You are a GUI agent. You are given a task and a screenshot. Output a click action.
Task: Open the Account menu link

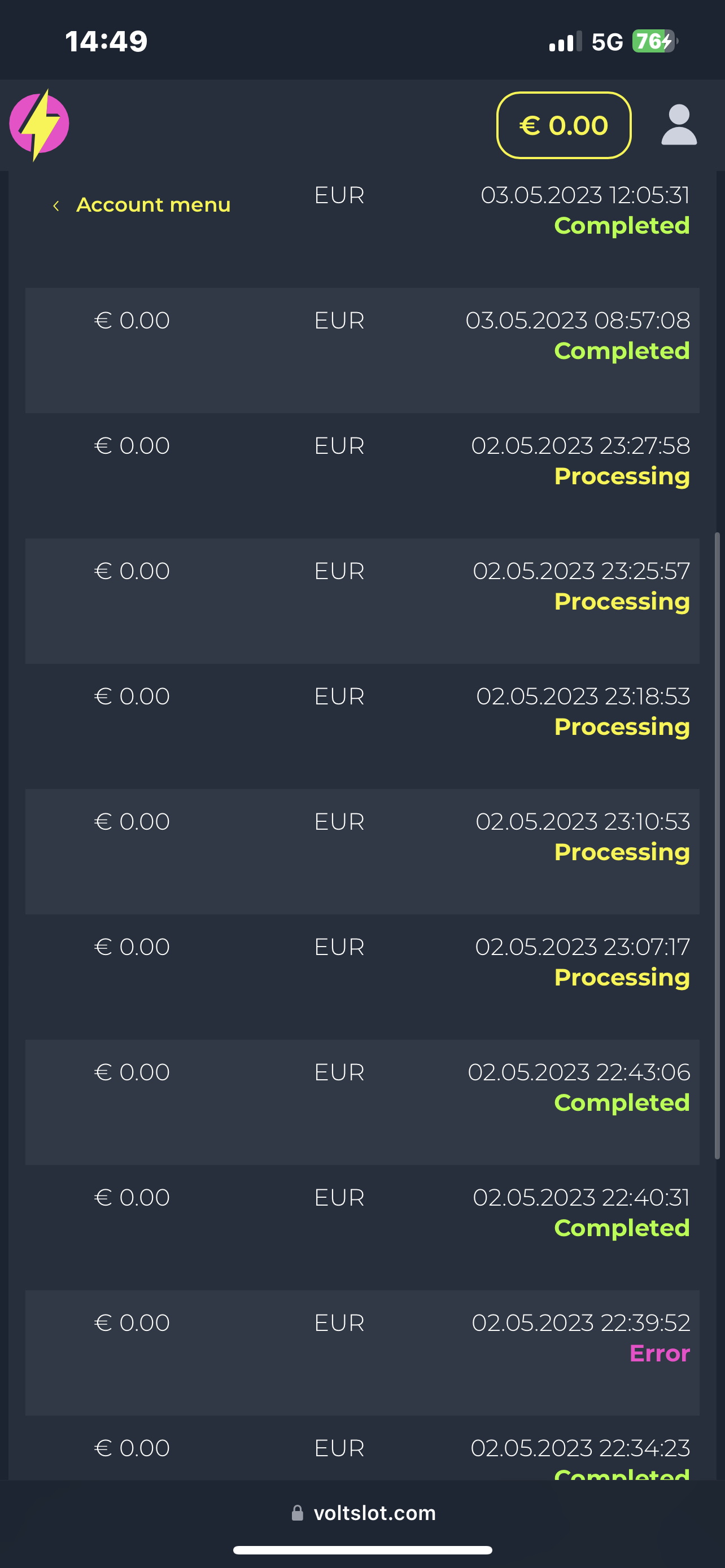(x=154, y=205)
